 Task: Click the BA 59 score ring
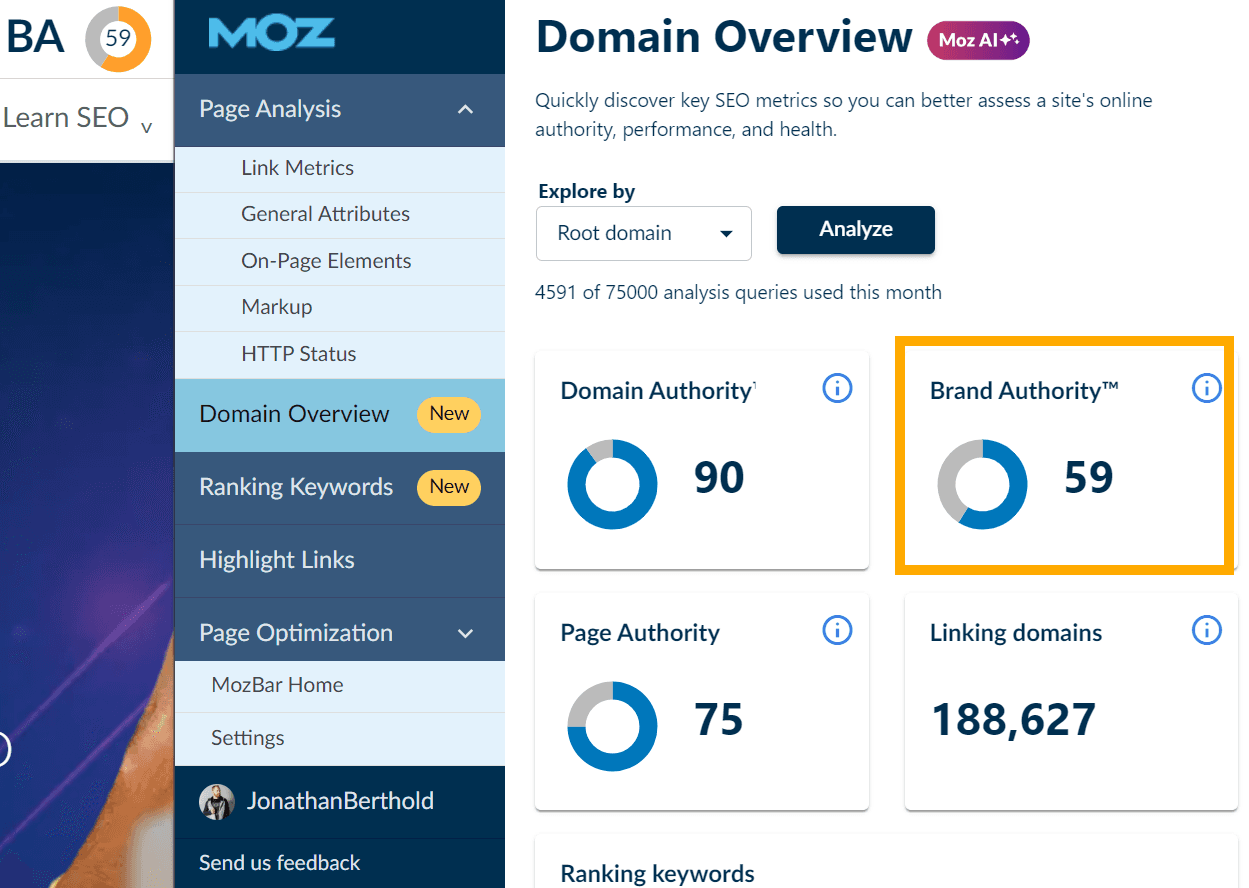pos(118,39)
